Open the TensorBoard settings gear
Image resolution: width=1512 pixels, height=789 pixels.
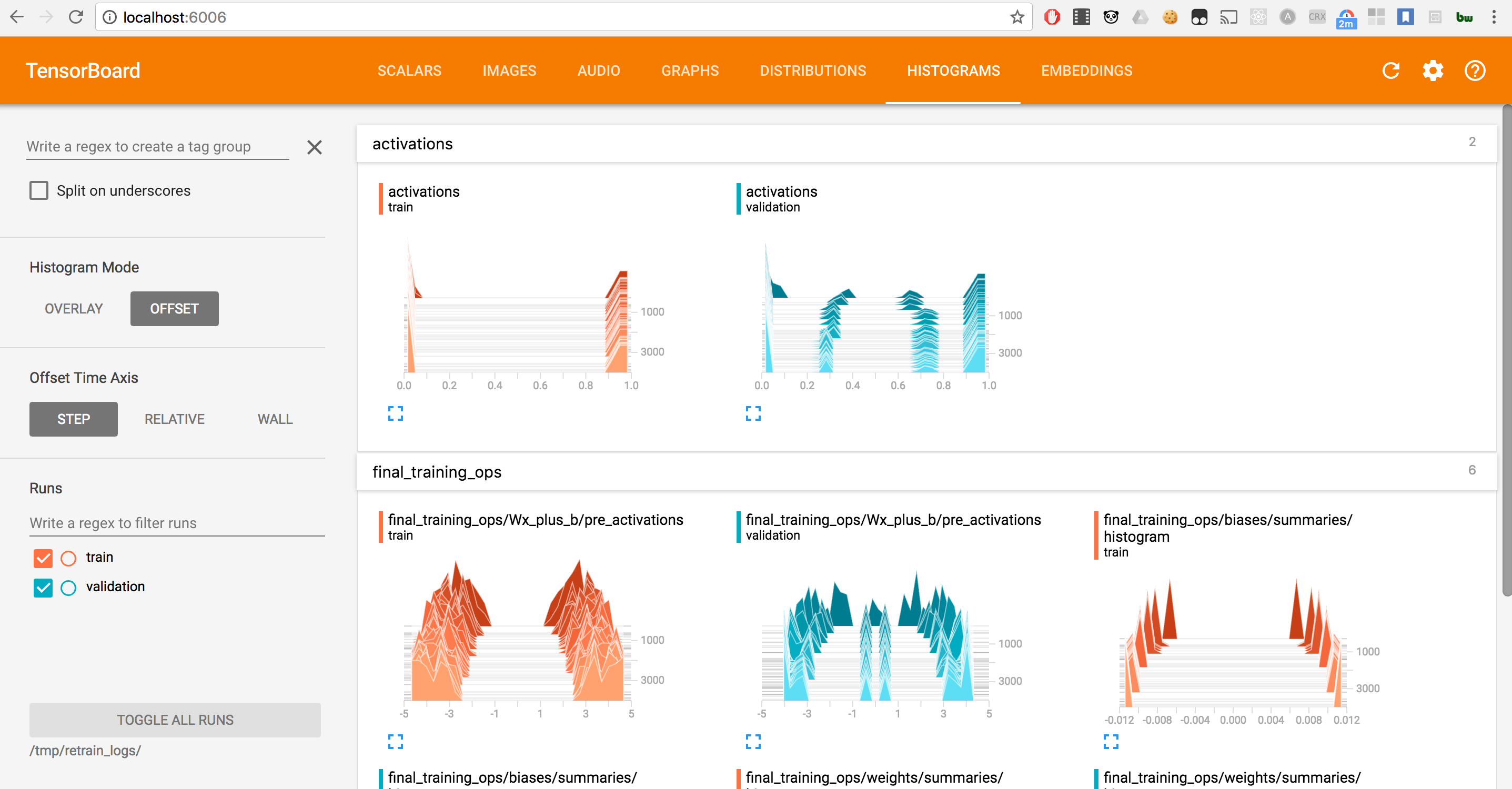tap(1433, 70)
